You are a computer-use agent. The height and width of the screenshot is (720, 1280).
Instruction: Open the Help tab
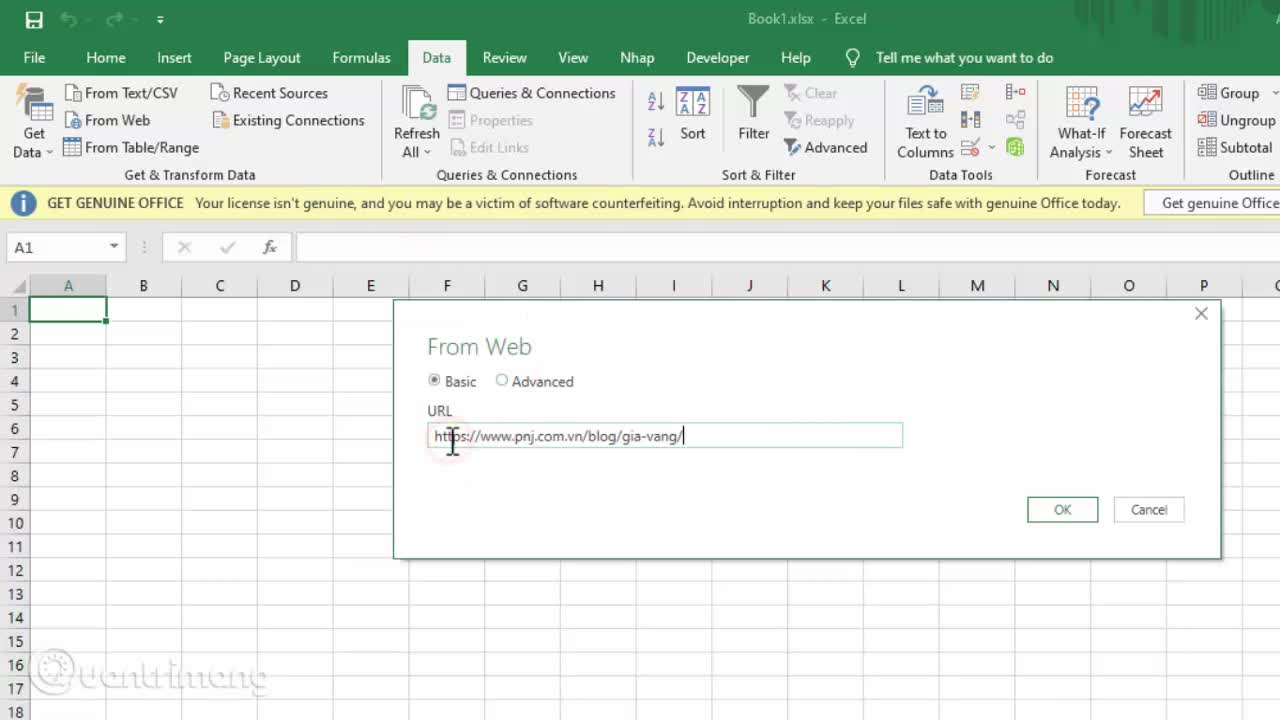[796, 58]
